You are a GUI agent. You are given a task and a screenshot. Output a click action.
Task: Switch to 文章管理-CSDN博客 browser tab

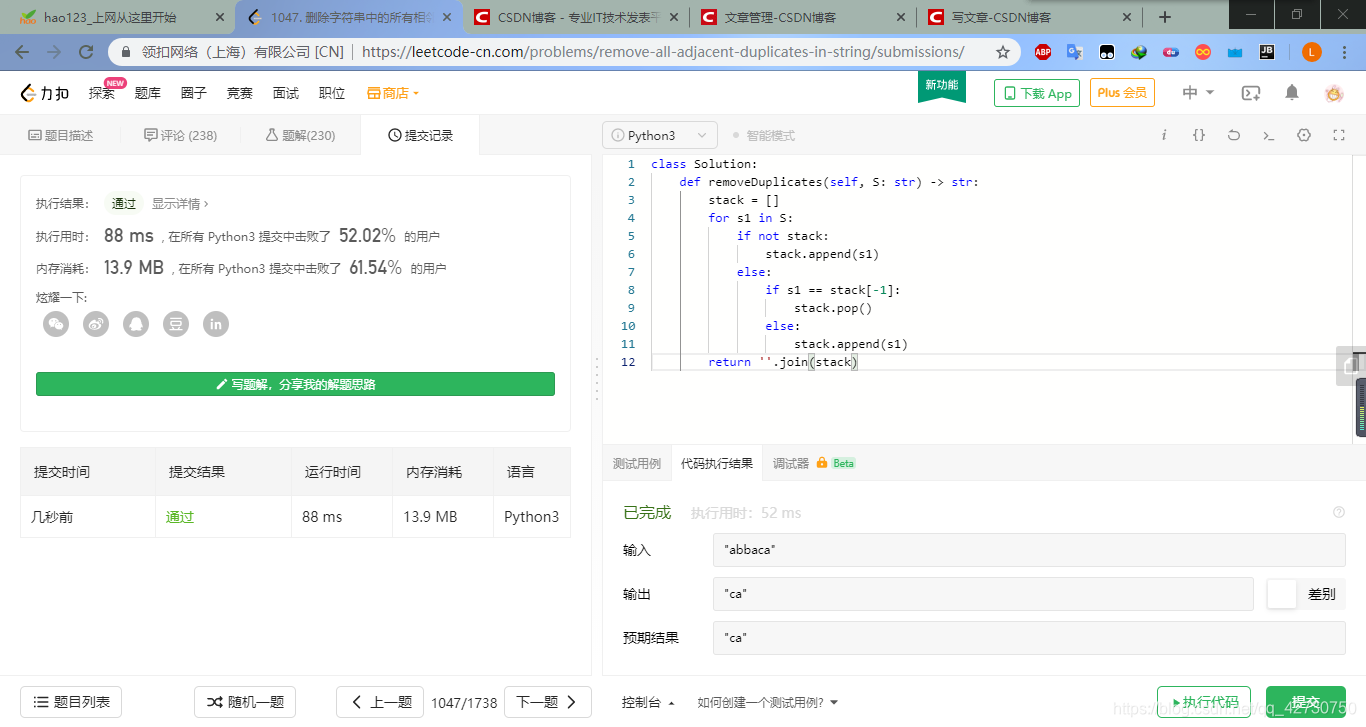[x=802, y=17]
